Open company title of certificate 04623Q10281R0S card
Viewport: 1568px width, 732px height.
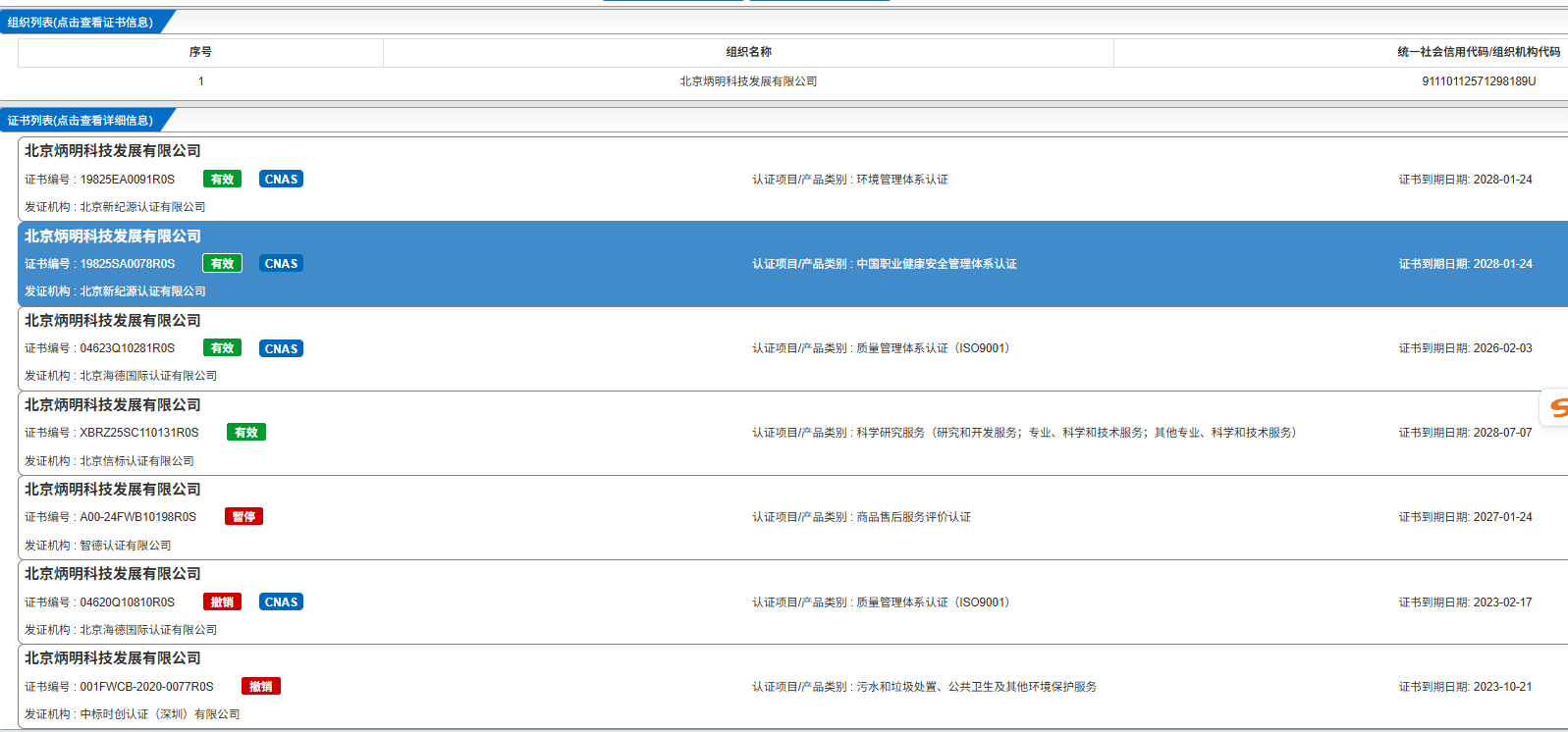coord(113,321)
